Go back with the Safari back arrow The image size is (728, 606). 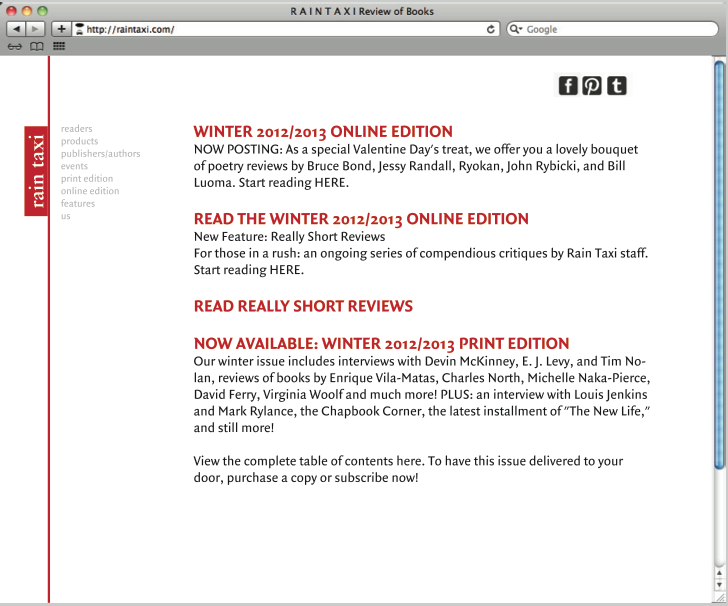16,29
